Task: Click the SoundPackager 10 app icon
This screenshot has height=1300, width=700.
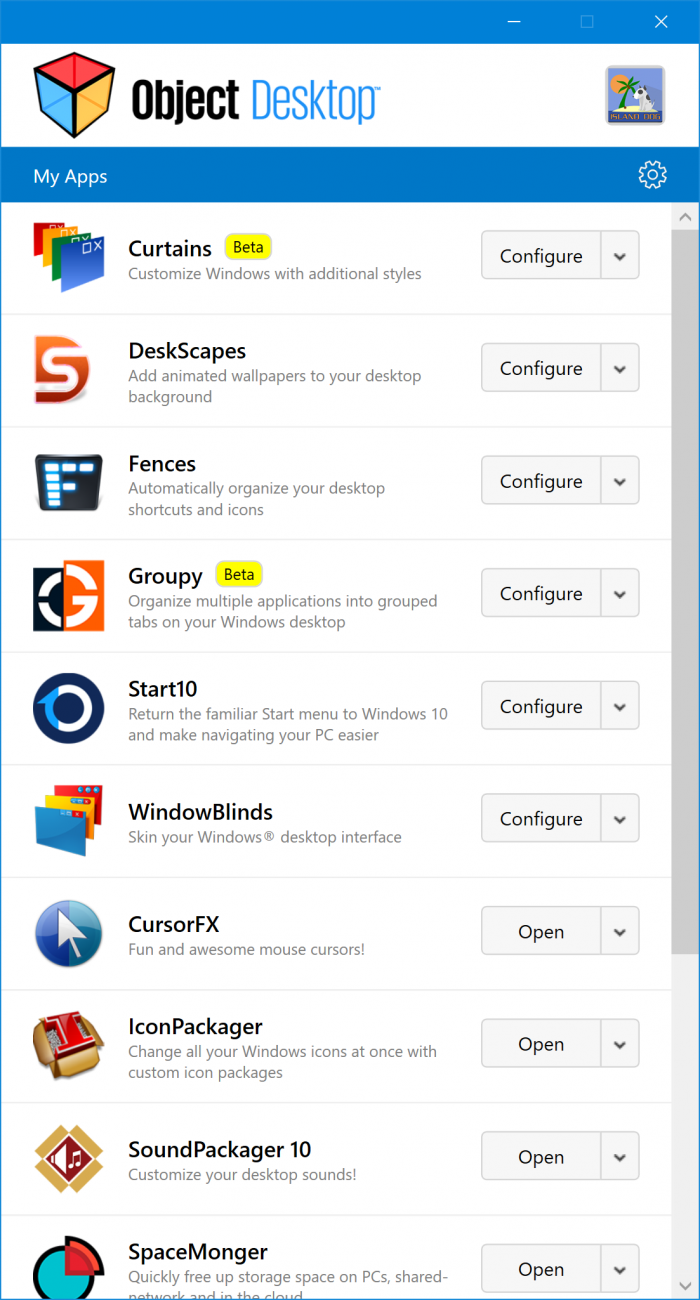Action: 69,1158
